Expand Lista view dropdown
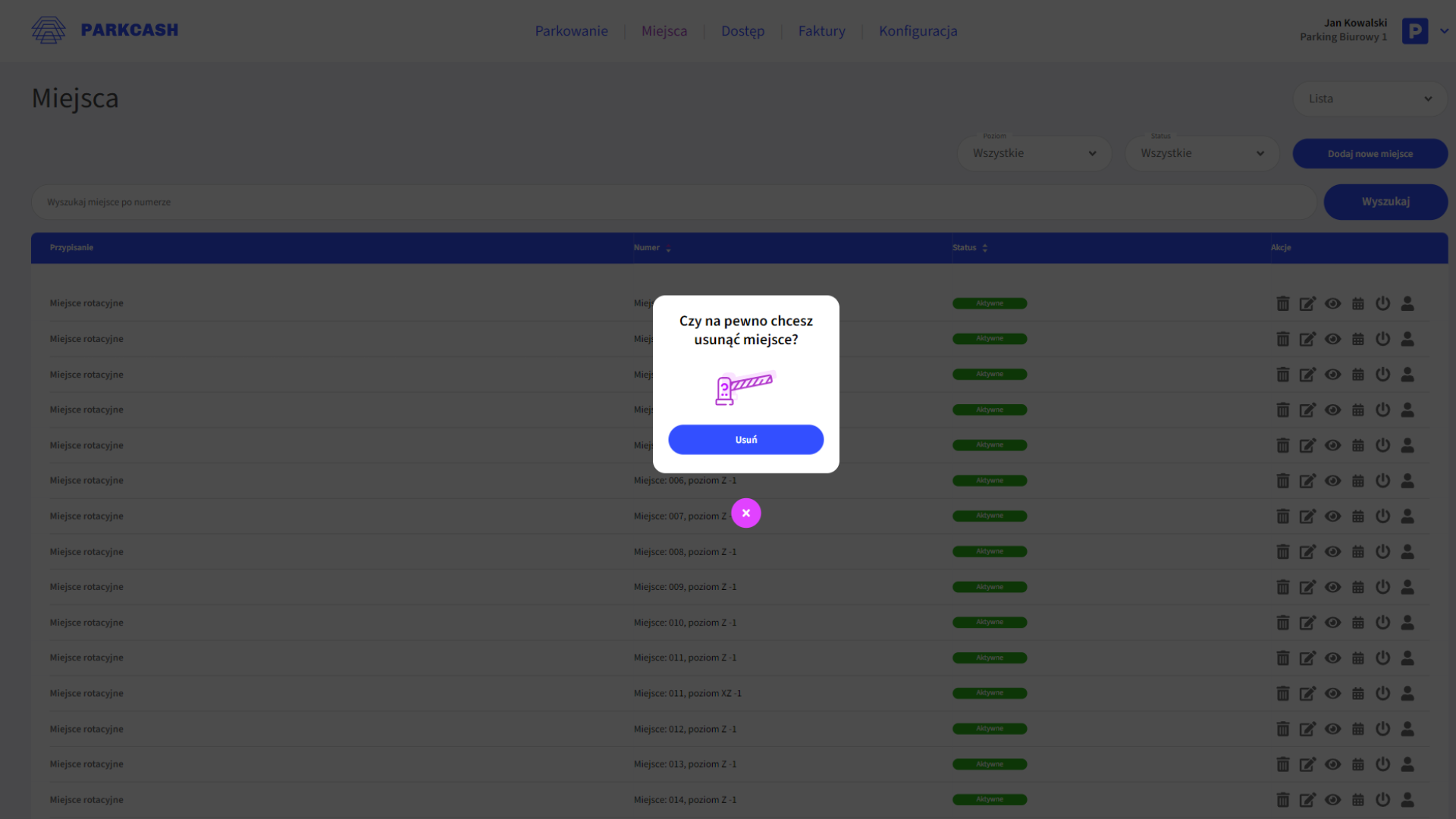This screenshot has height=819, width=1456. pos(1370,99)
